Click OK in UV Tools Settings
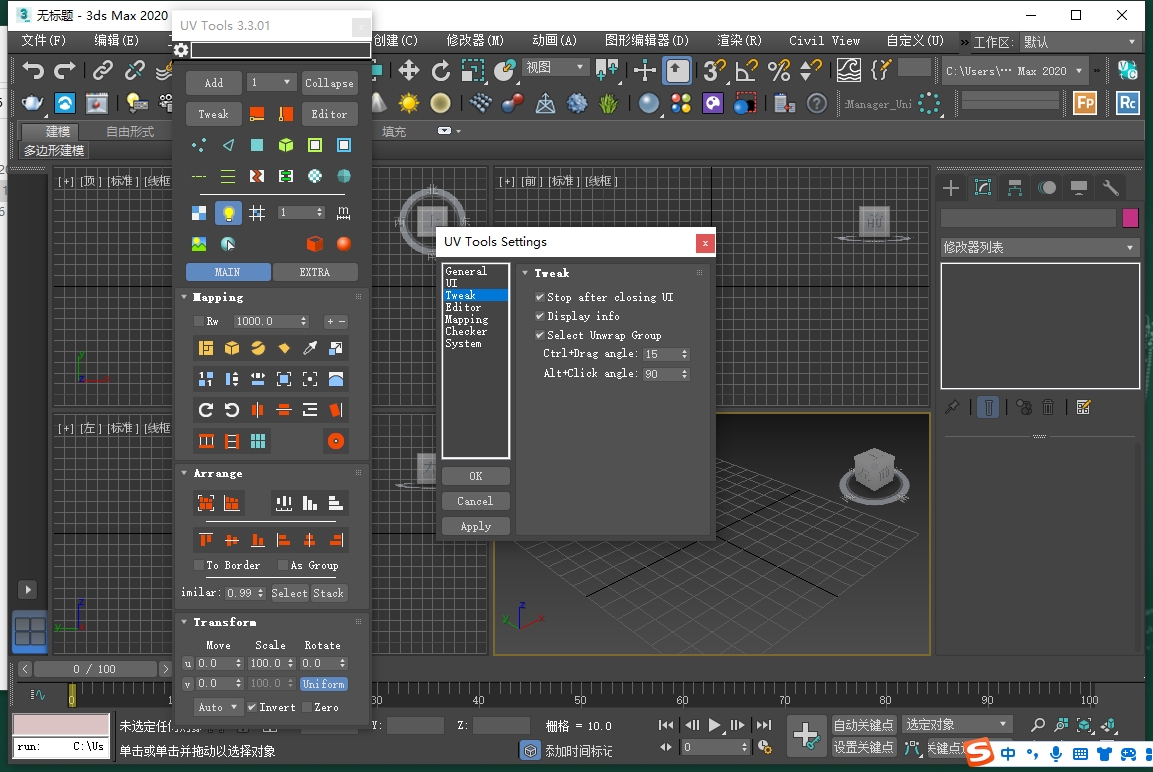Image resolution: width=1153 pixels, height=772 pixels. coord(476,476)
